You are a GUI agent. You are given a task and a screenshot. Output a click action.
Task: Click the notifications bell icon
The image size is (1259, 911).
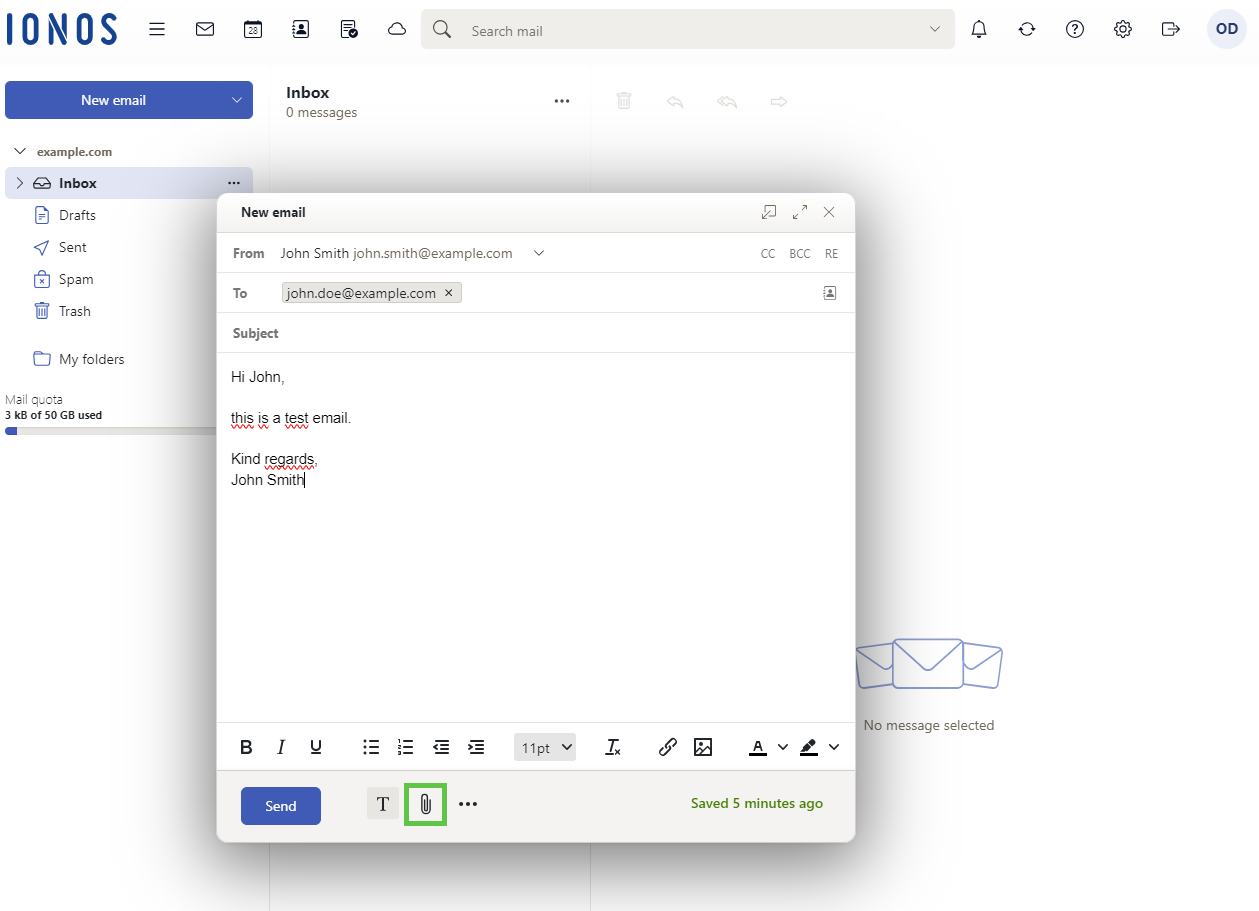click(979, 30)
